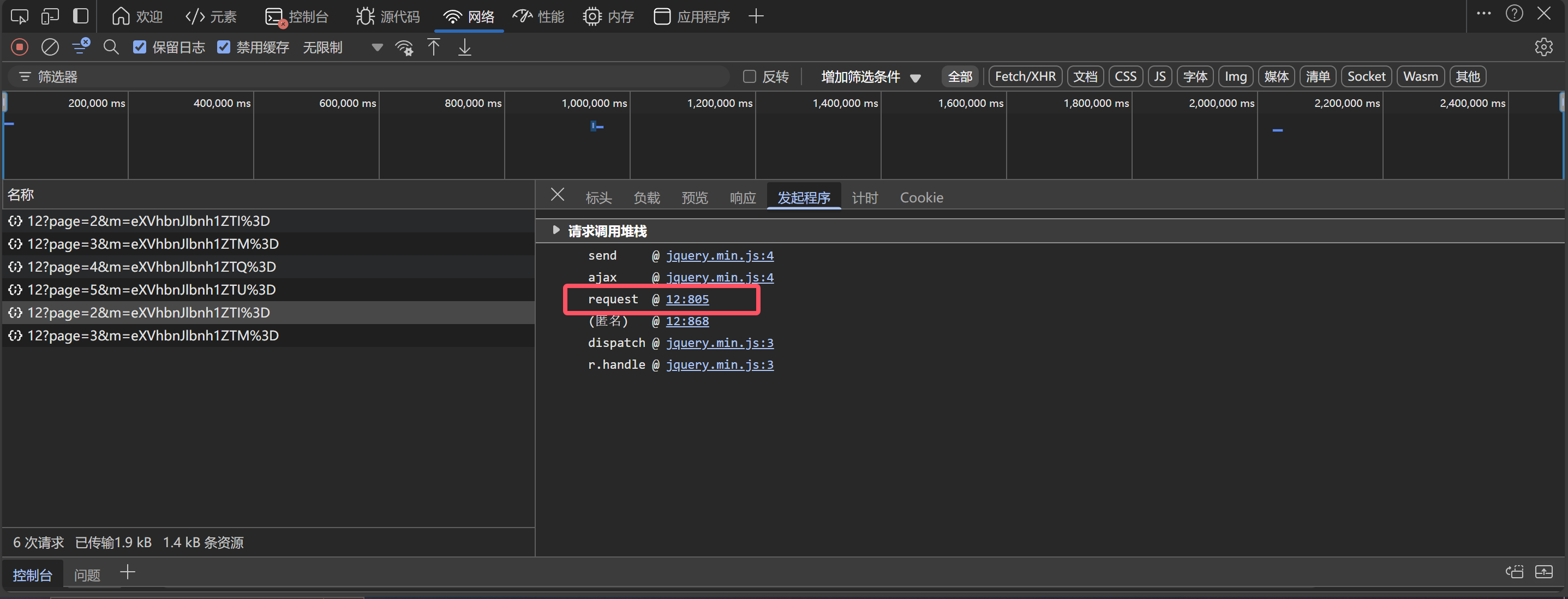Open the 增加筛选条件 dropdown
The width and height of the screenshot is (1568, 599).
(x=870, y=77)
